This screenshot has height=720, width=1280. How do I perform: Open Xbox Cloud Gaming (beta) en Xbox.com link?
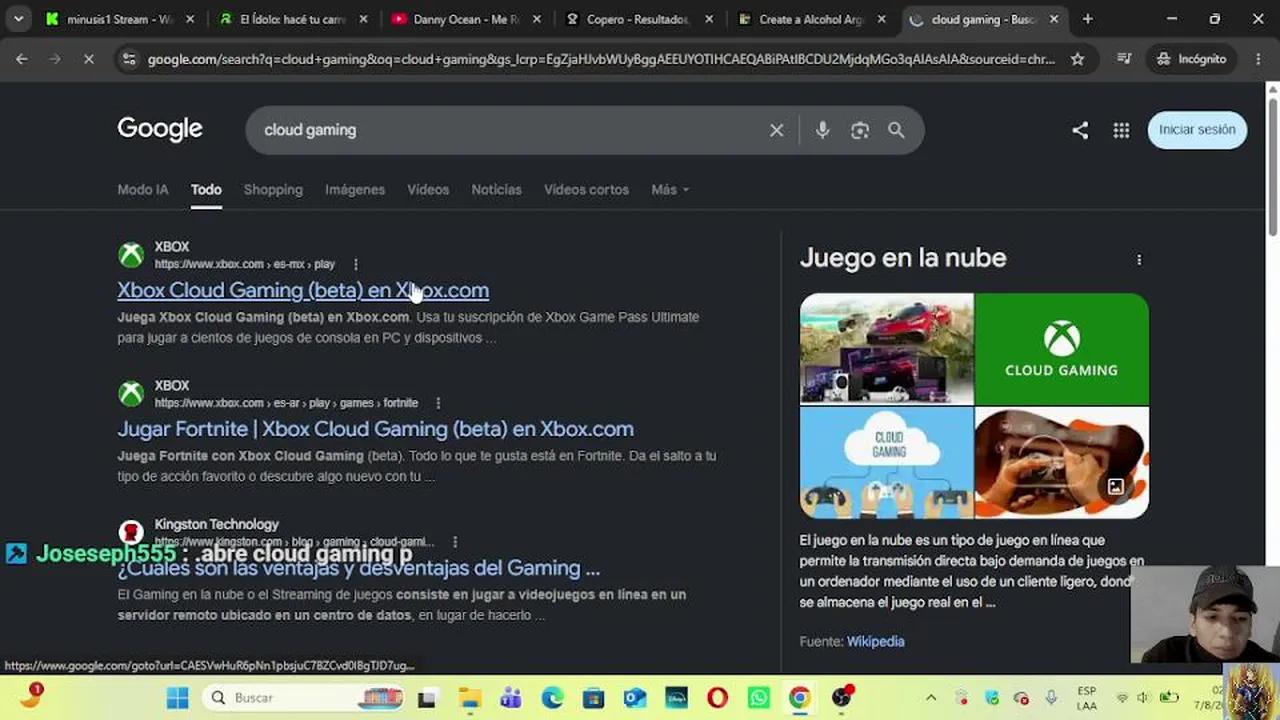click(x=303, y=290)
